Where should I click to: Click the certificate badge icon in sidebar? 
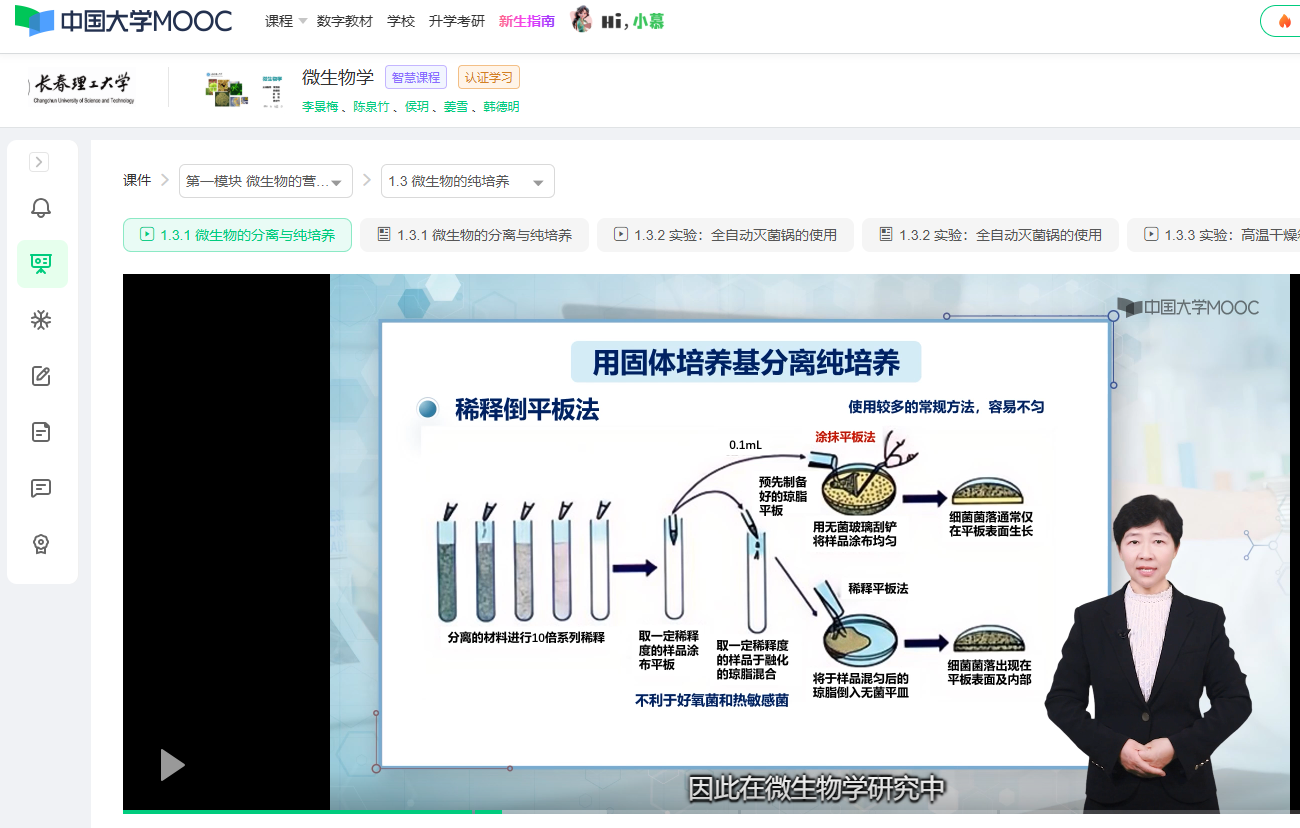41,544
